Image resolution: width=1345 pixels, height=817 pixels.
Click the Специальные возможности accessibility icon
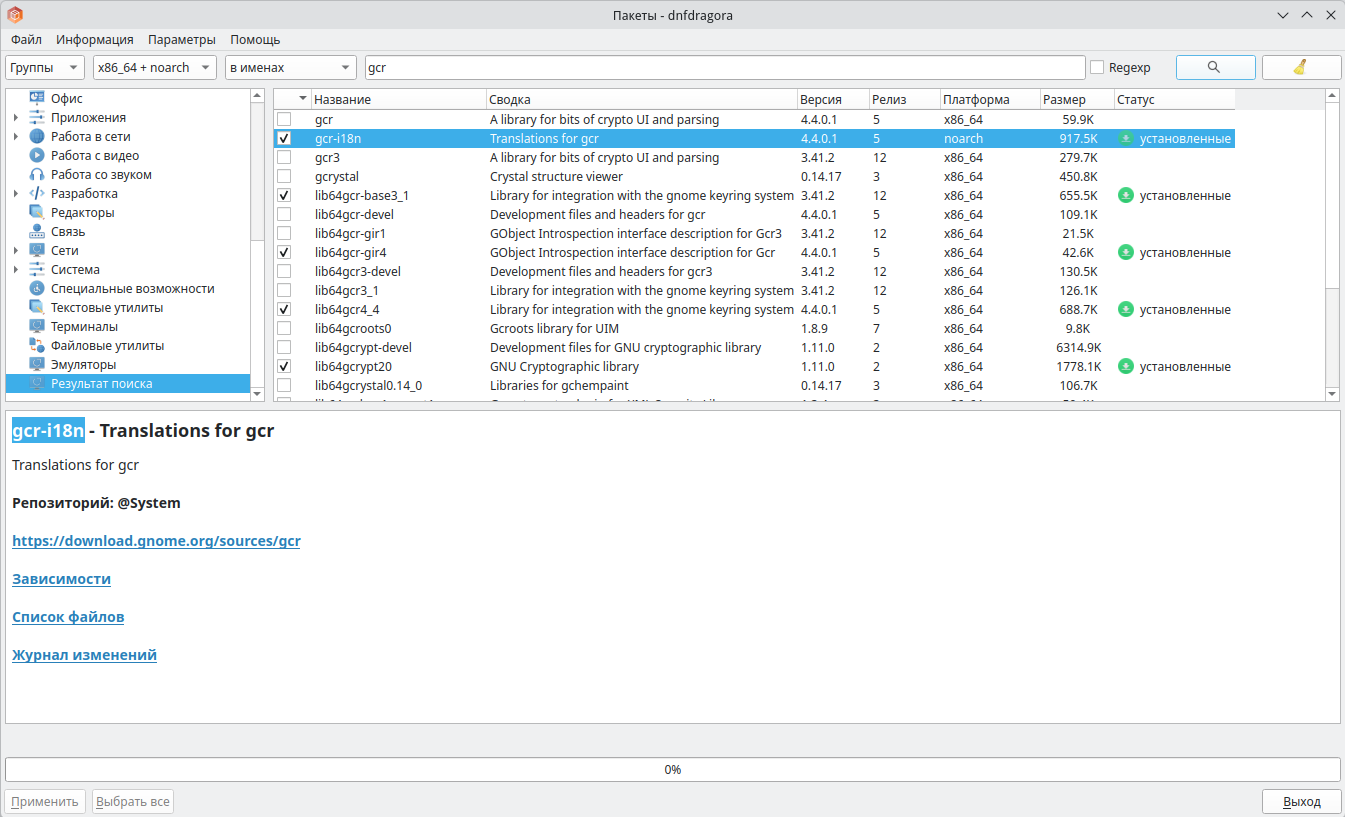coord(37,289)
